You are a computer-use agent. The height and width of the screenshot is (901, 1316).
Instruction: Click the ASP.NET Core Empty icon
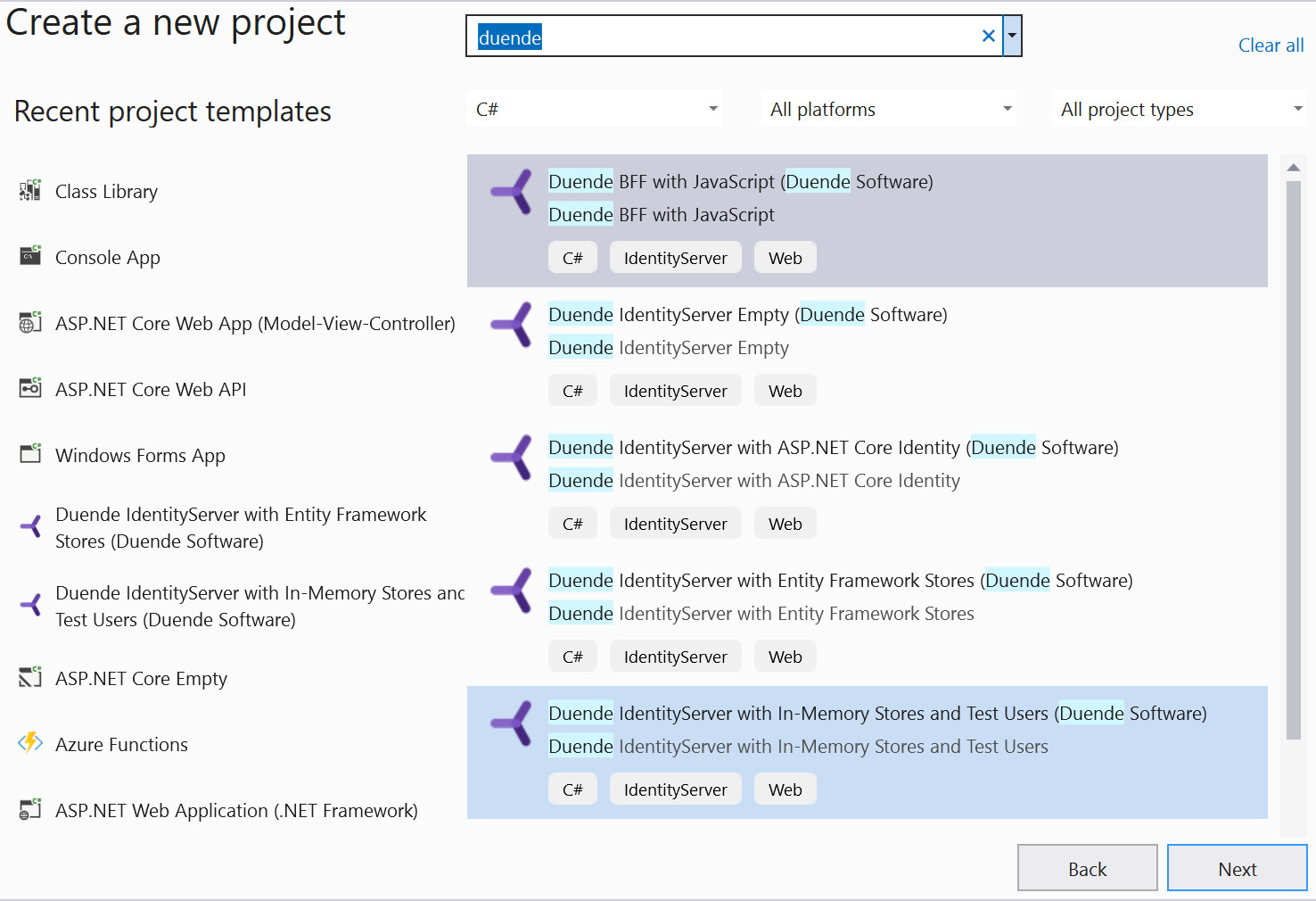point(30,677)
